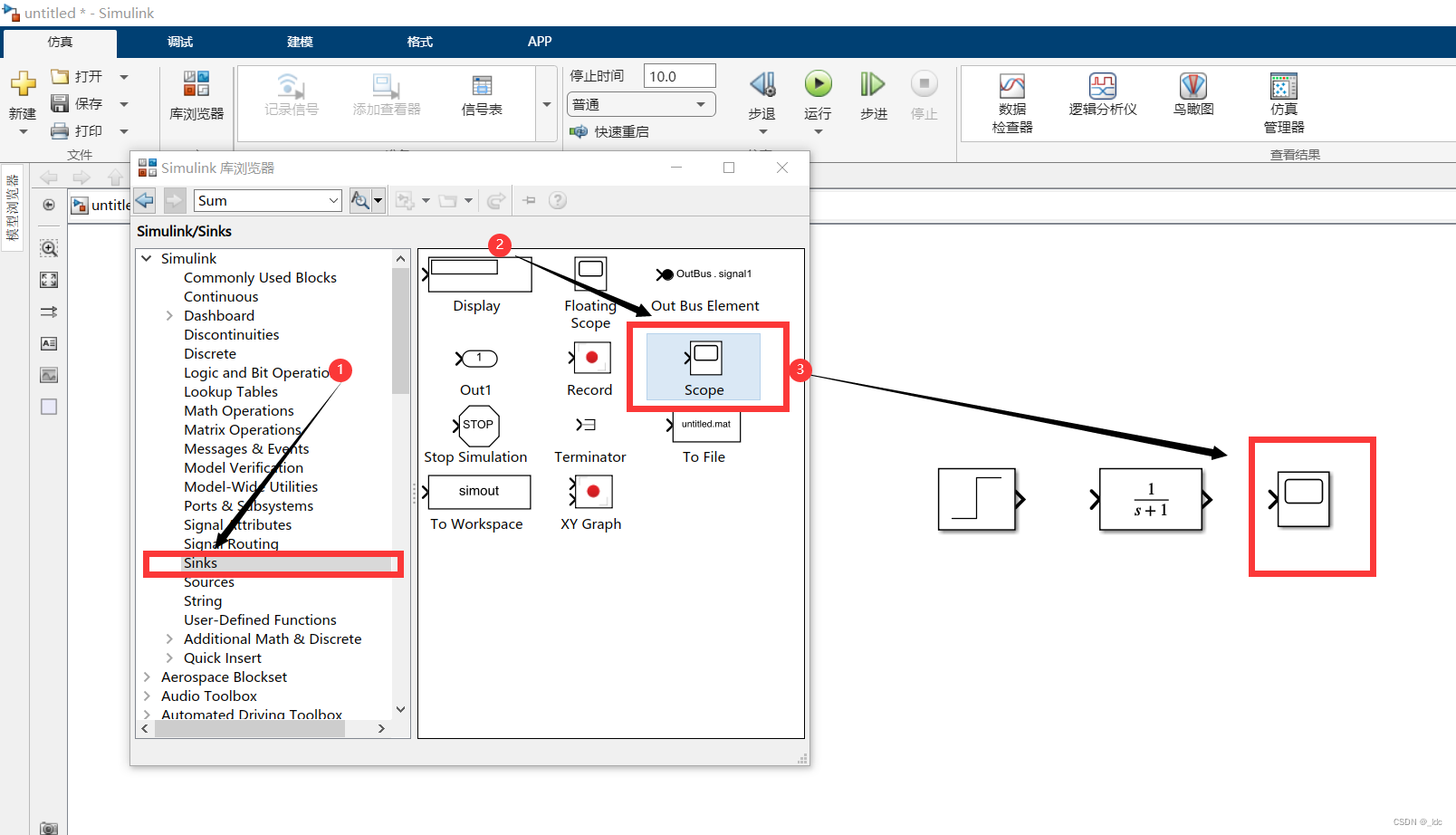1456x835 pixels.
Task: Click the 信号表 signal table icon
Action: pyautogui.click(x=482, y=86)
